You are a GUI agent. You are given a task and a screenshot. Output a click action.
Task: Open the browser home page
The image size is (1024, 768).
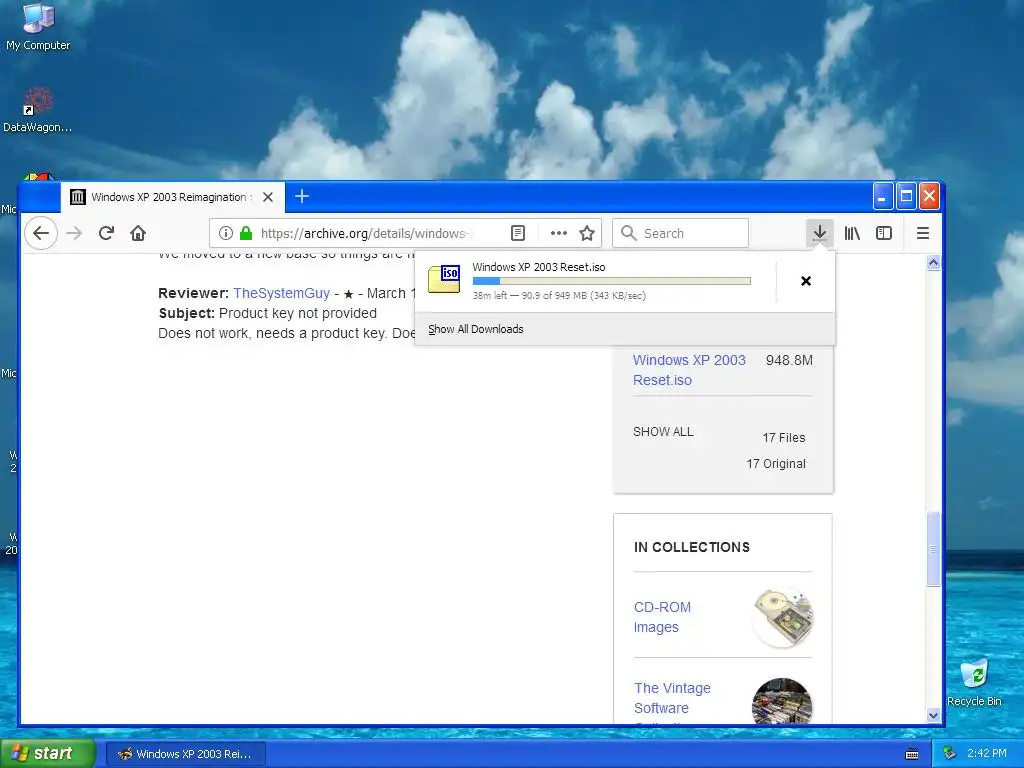click(x=138, y=233)
